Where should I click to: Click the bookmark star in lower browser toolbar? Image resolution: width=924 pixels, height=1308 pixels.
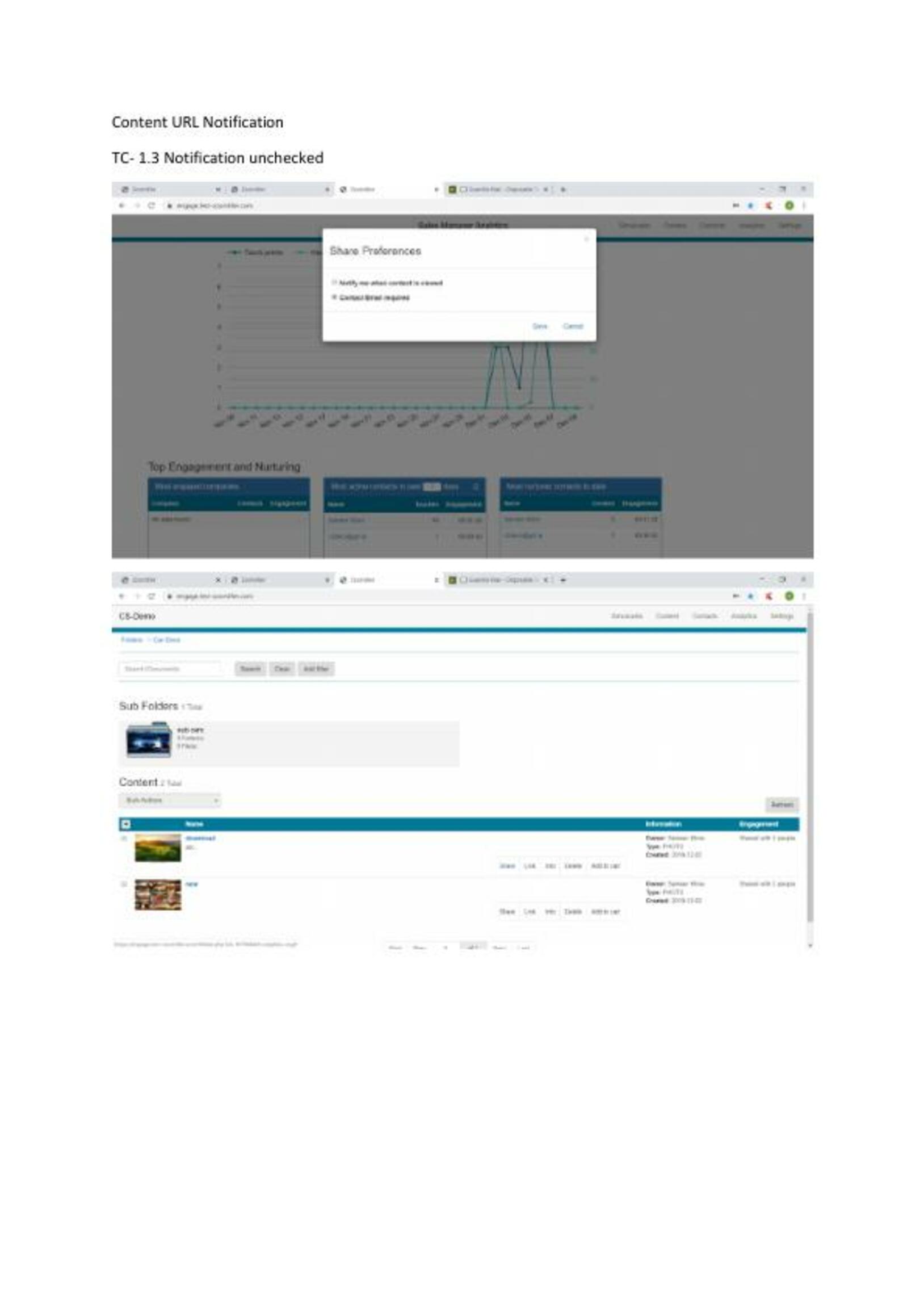[x=750, y=596]
